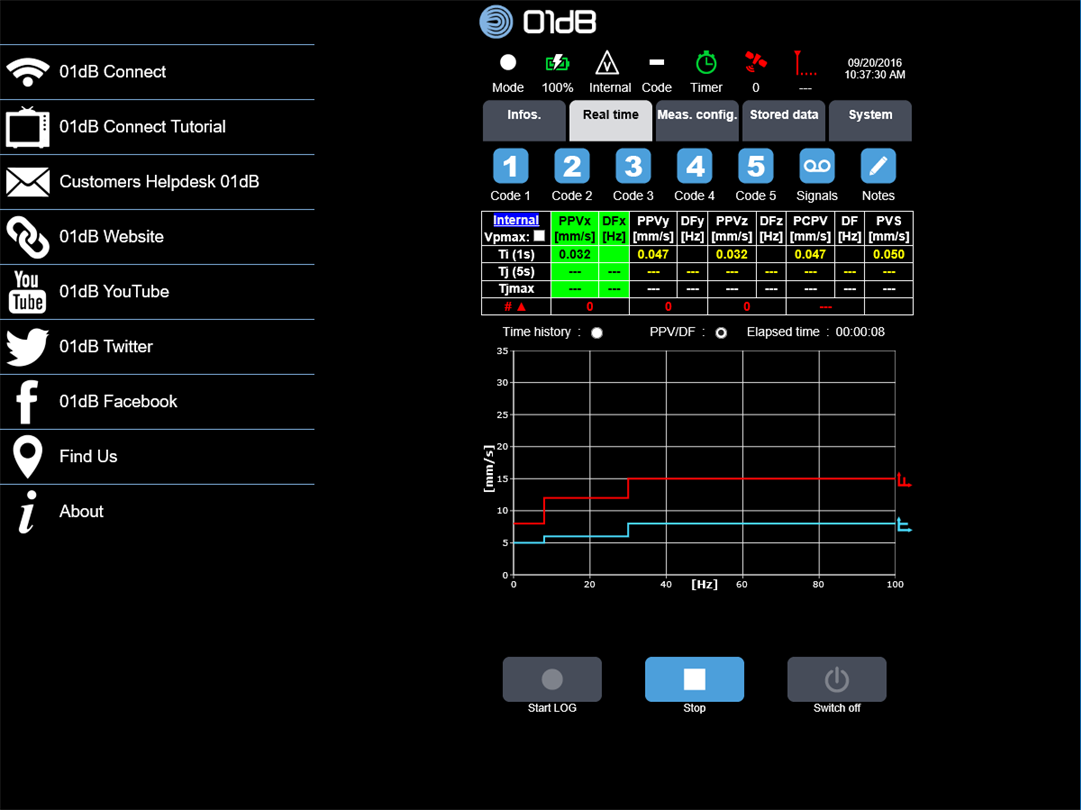Click the Tj (5s) row label
1081x810 pixels.
(x=516, y=272)
